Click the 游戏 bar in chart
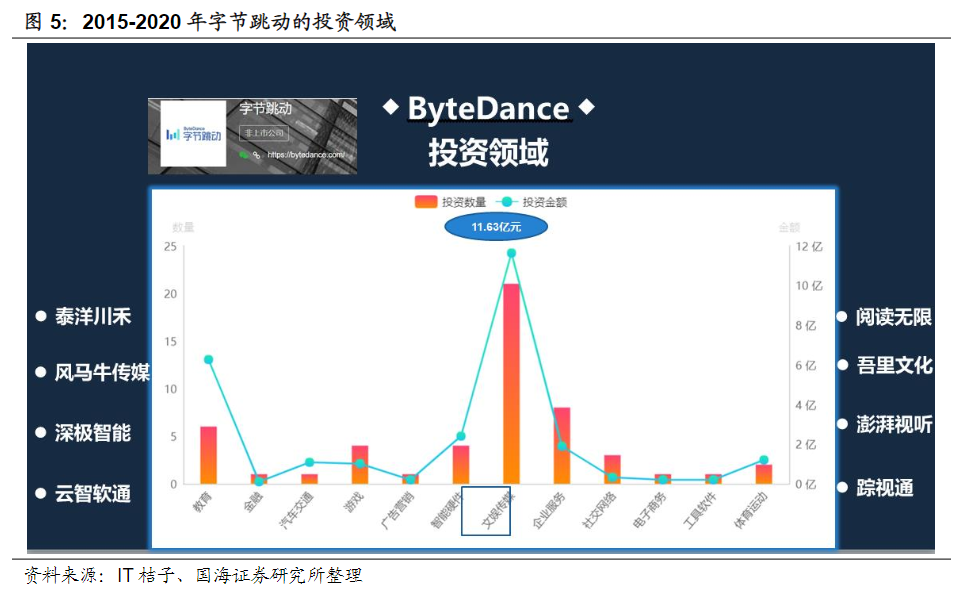The height and width of the screenshot is (603, 972). tap(360, 465)
